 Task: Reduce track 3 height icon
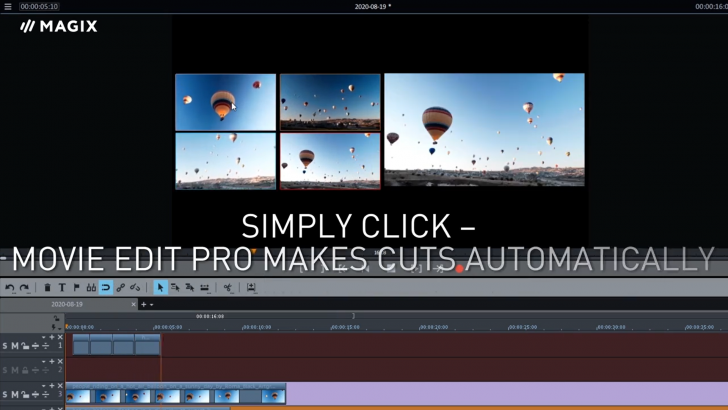click(x=46, y=395)
